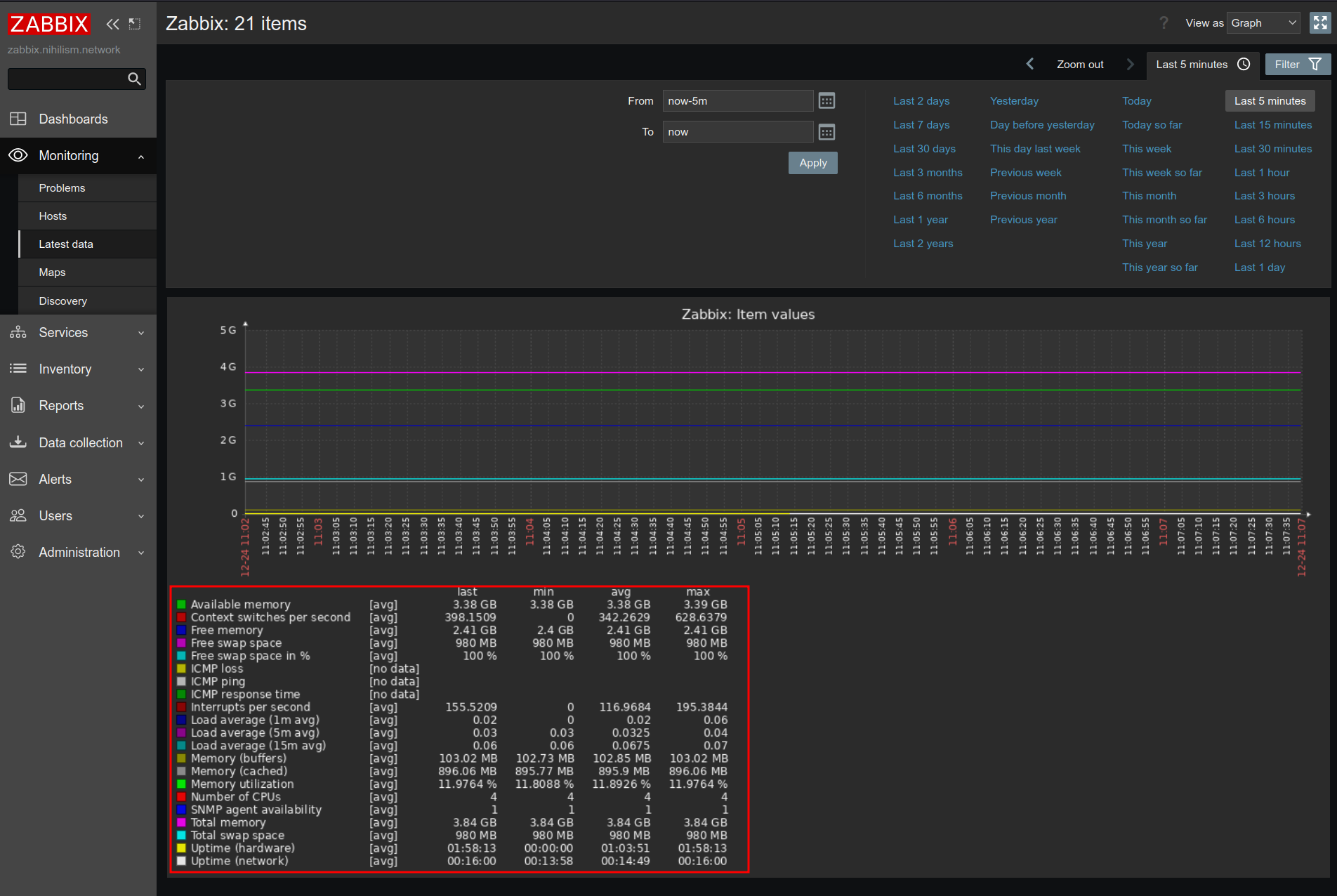Click the Last 1 year range
1337x896 pixels.
(921, 220)
